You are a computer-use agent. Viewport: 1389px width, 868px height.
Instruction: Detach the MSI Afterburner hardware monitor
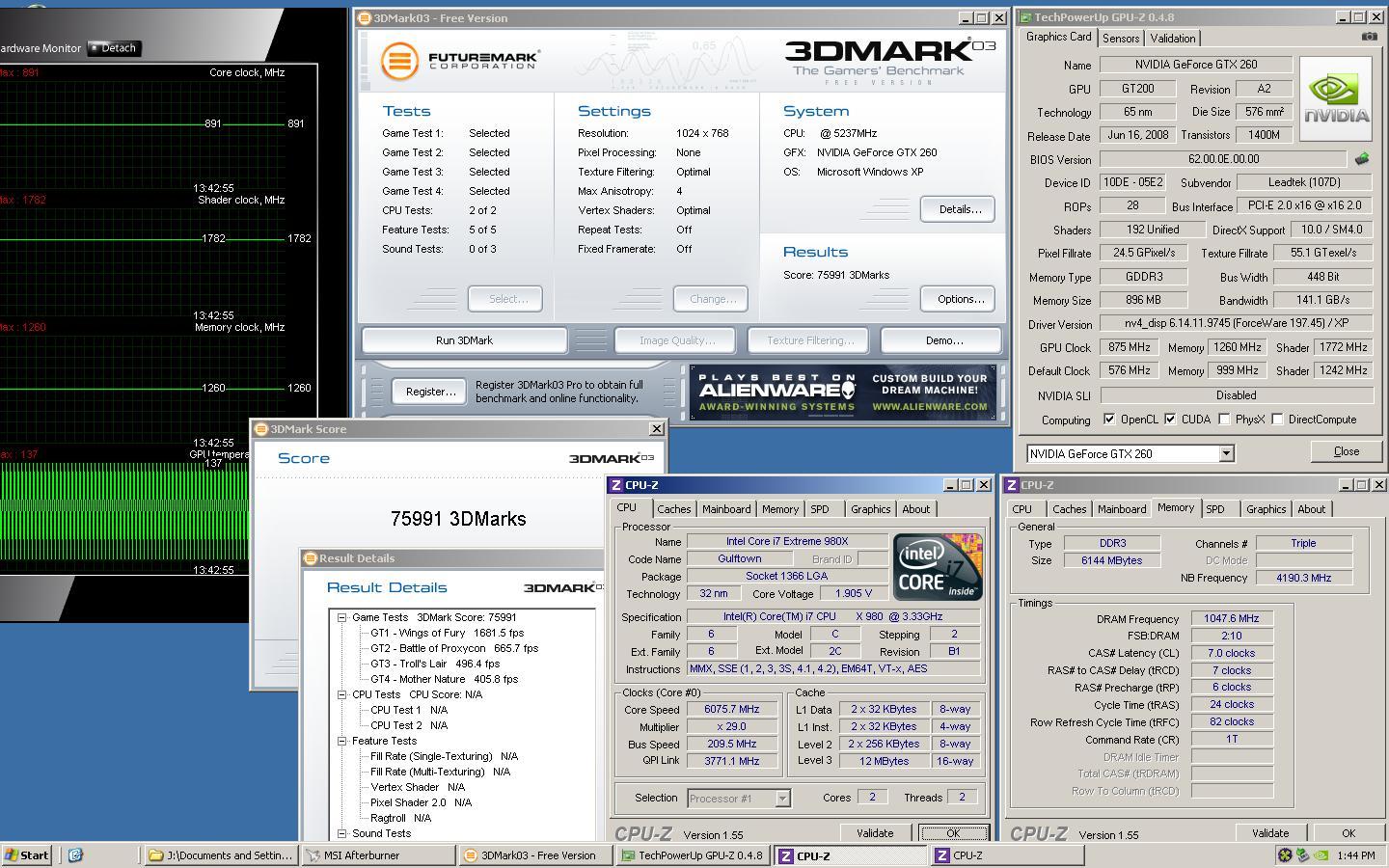point(114,48)
